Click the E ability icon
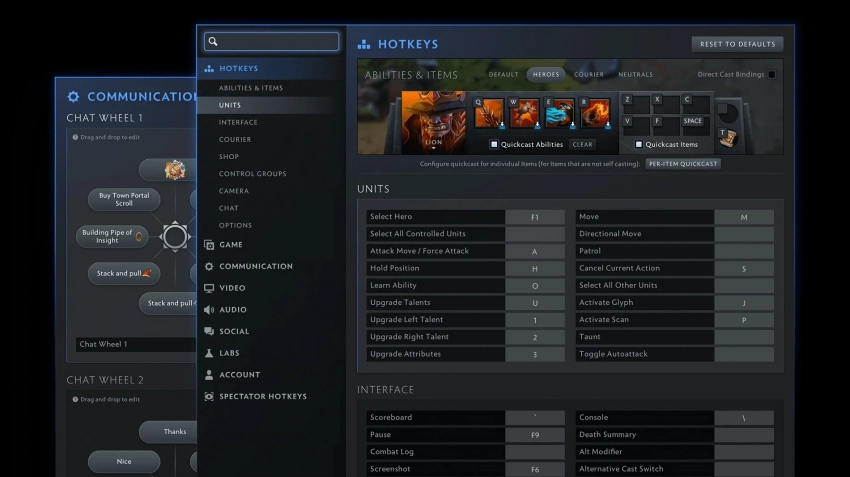Viewport: 850px width, 477px height. [x=559, y=113]
